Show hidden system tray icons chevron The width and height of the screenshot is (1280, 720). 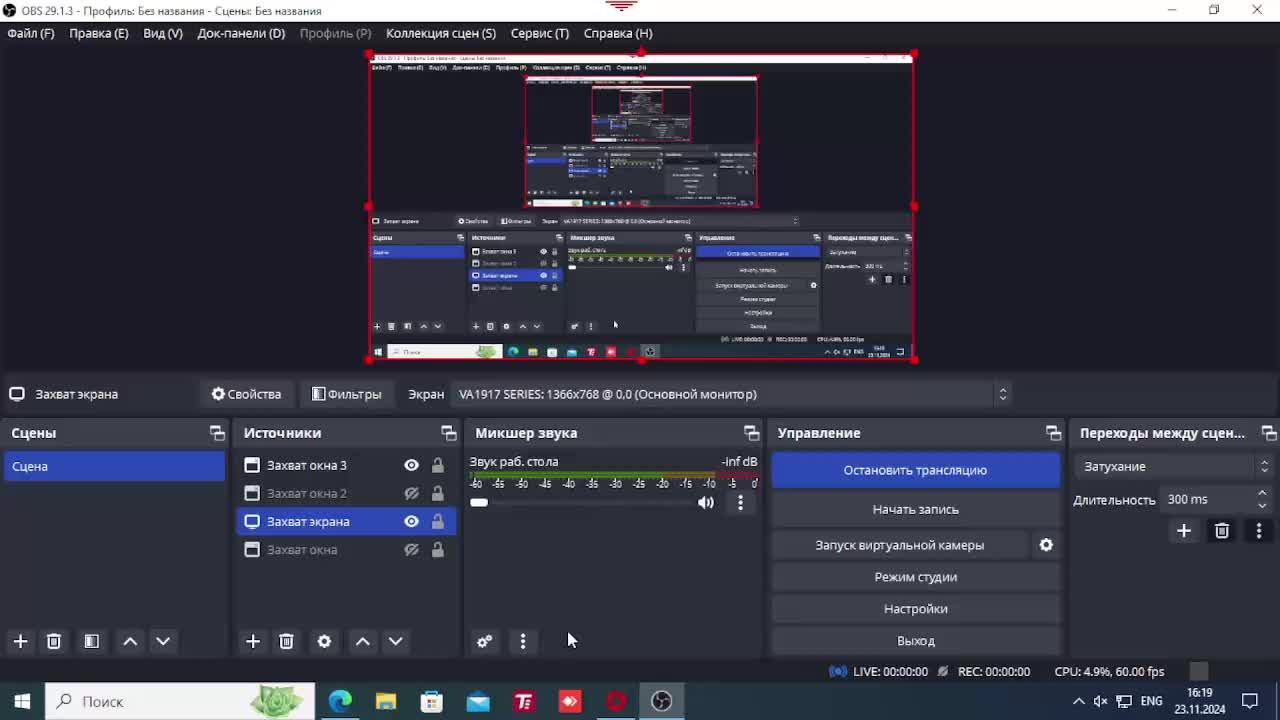pyautogui.click(x=1078, y=701)
